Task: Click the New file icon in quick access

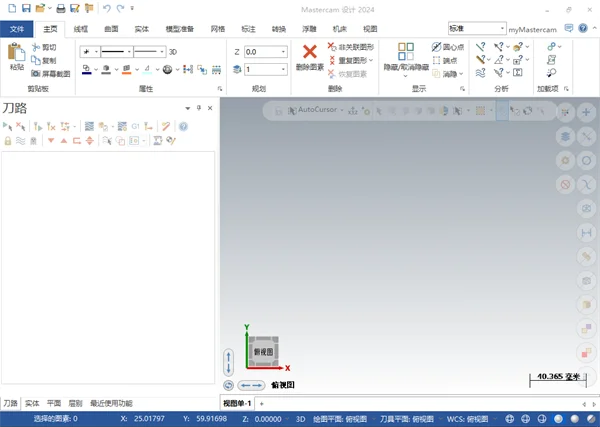Action: point(12,8)
